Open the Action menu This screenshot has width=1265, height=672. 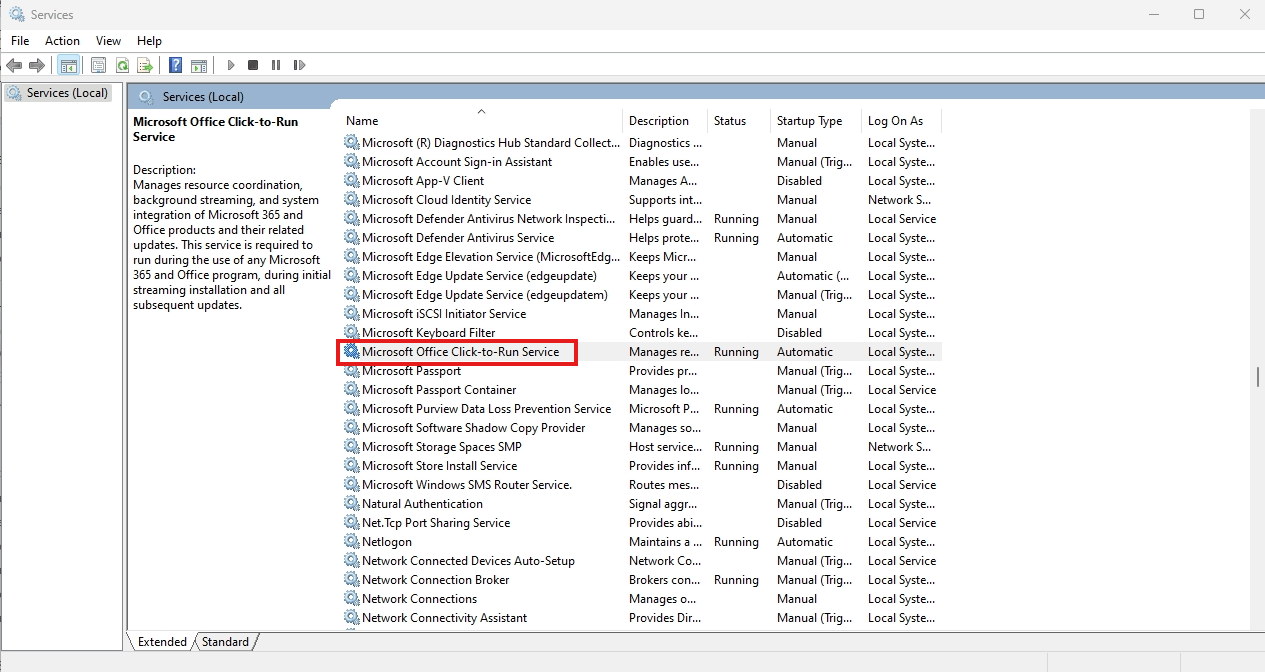(62, 41)
